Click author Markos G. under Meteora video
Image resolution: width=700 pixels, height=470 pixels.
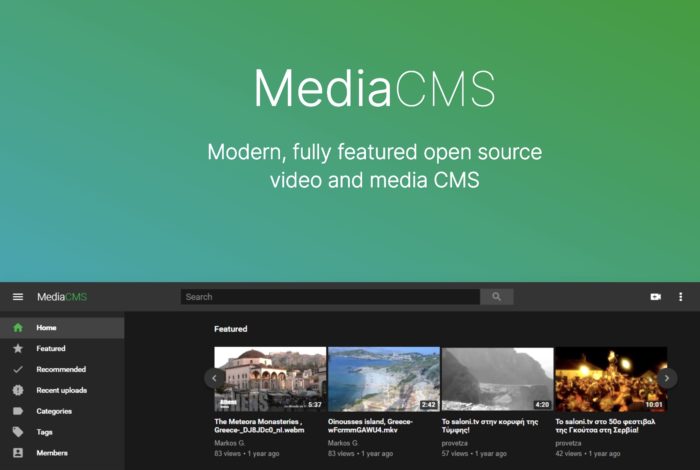229,443
